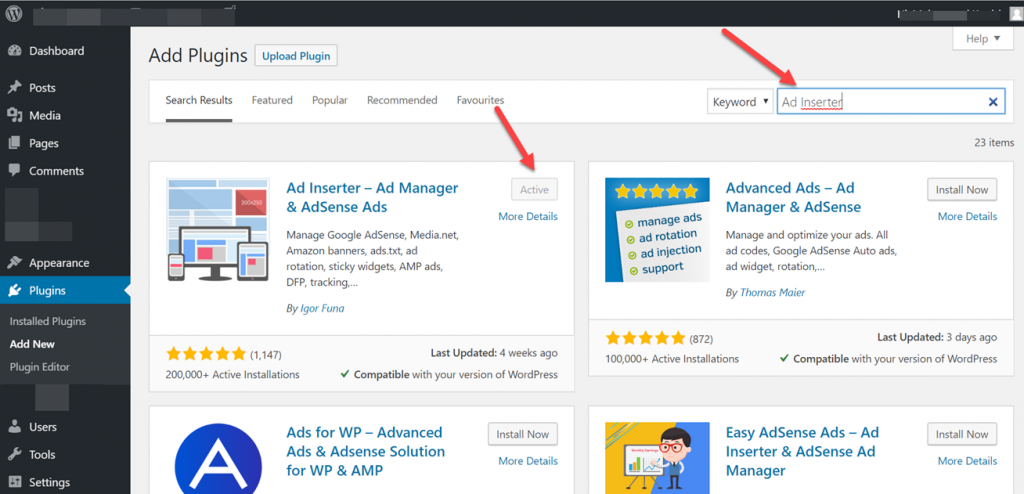Click Ads for WP plugin icon
The image size is (1024, 494).
[x=218, y=458]
